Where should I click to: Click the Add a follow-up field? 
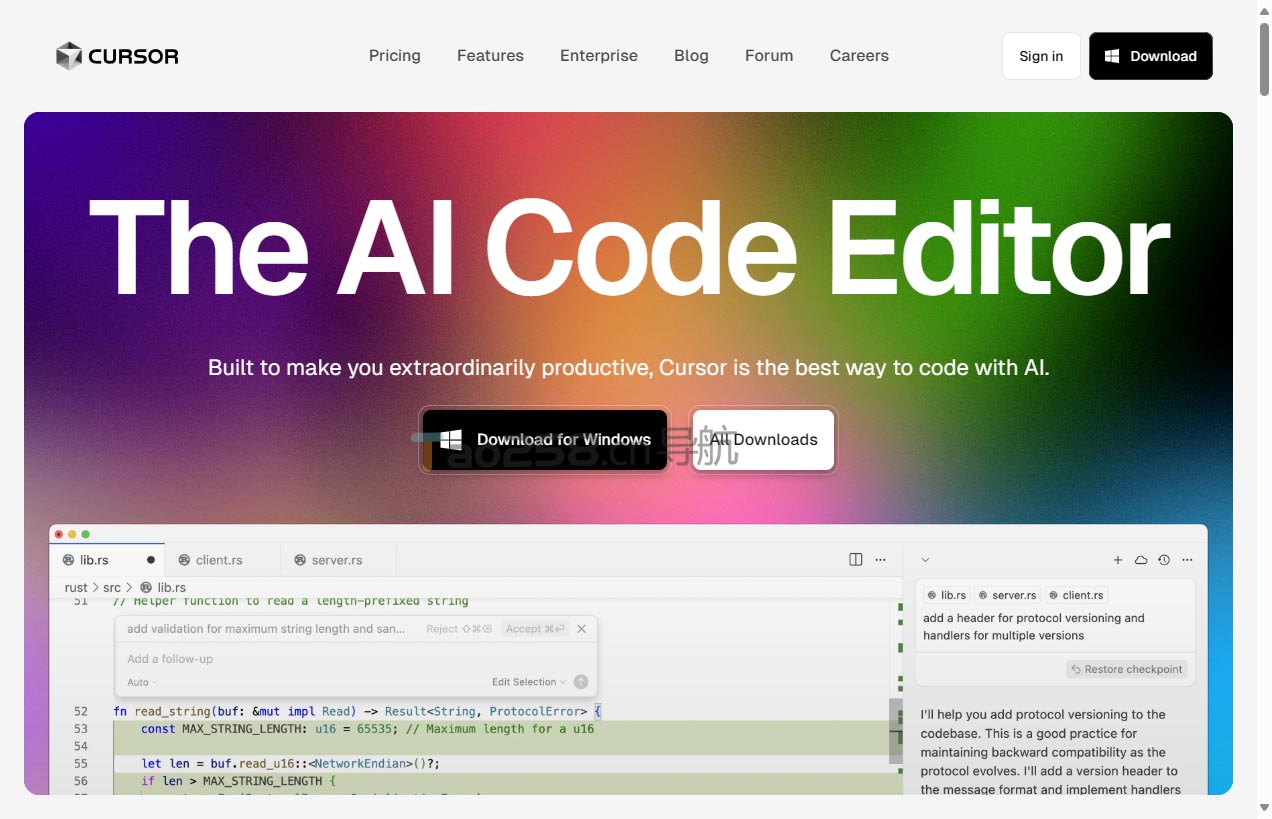(356, 659)
